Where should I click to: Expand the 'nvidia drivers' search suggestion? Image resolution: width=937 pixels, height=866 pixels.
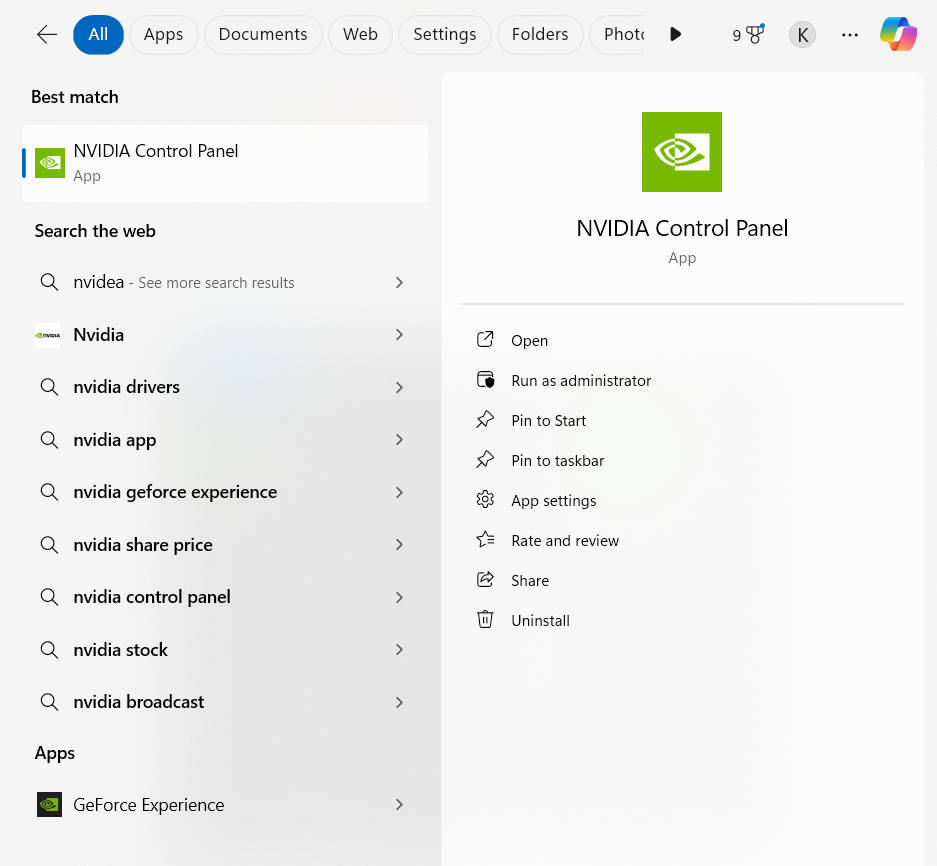coord(399,387)
